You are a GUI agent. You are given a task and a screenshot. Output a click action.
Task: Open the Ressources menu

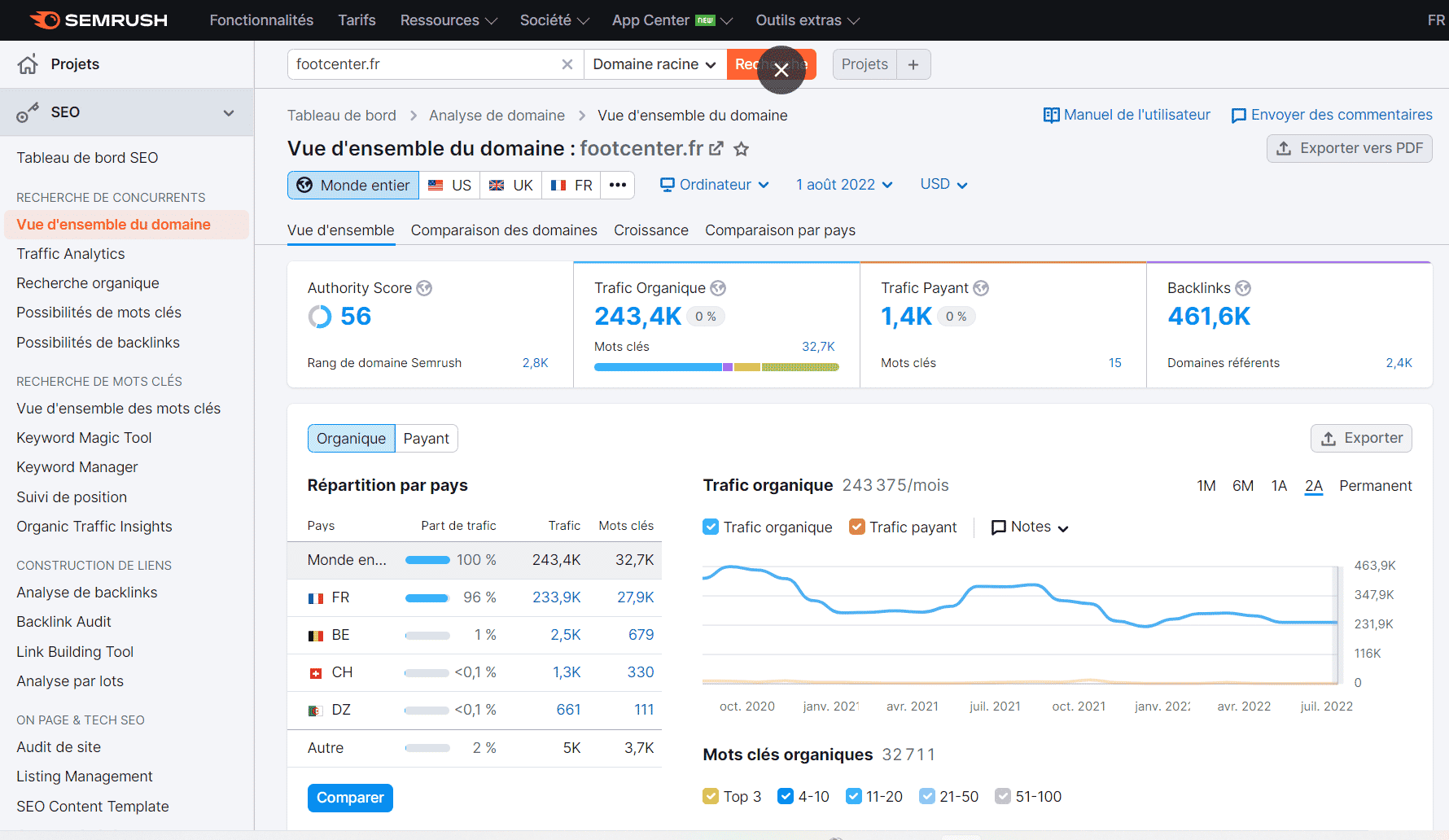pyautogui.click(x=448, y=20)
